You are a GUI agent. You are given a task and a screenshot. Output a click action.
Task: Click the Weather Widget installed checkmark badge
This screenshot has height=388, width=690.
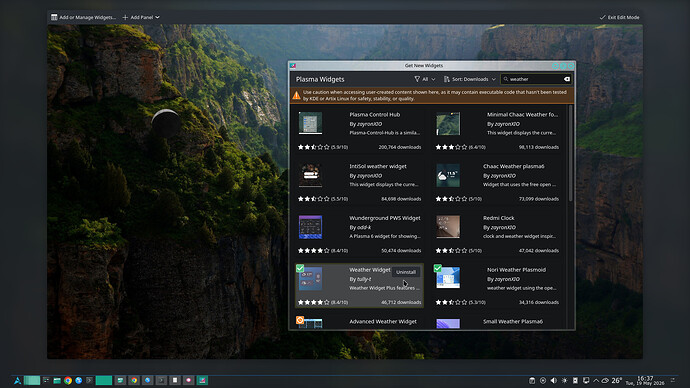pyautogui.click(x=300, y=268)
